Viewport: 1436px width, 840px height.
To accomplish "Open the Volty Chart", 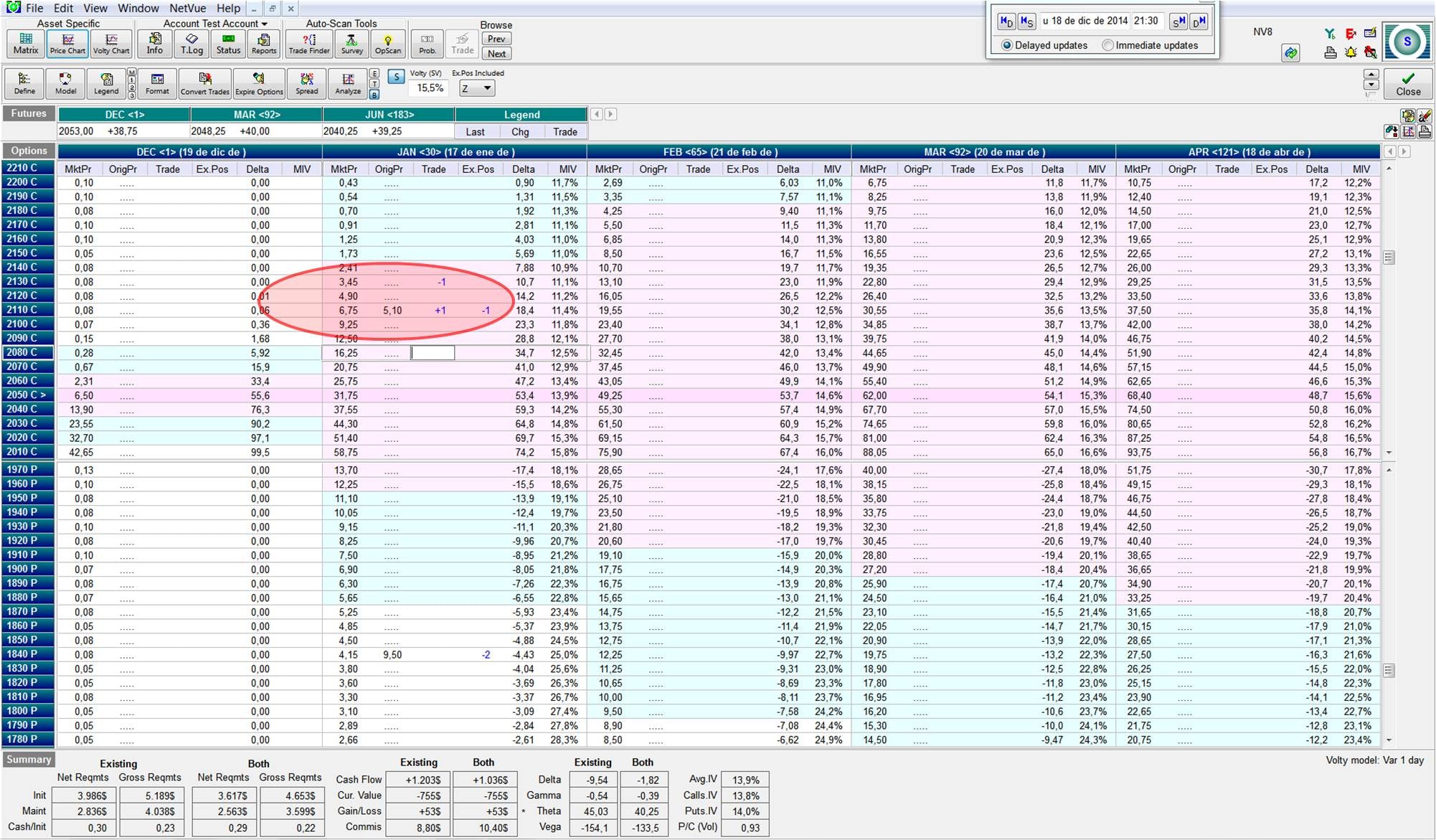I will click(x=111, y=43).
